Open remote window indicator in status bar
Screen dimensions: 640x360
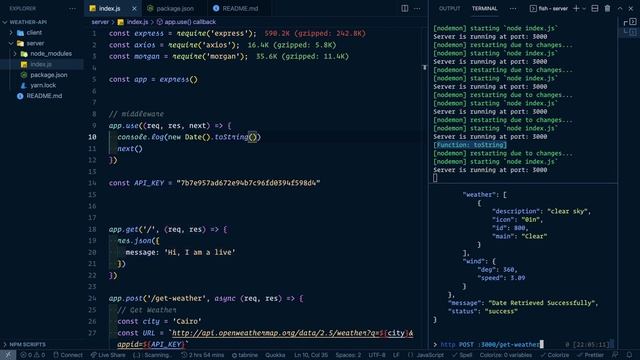pos(8,355)
